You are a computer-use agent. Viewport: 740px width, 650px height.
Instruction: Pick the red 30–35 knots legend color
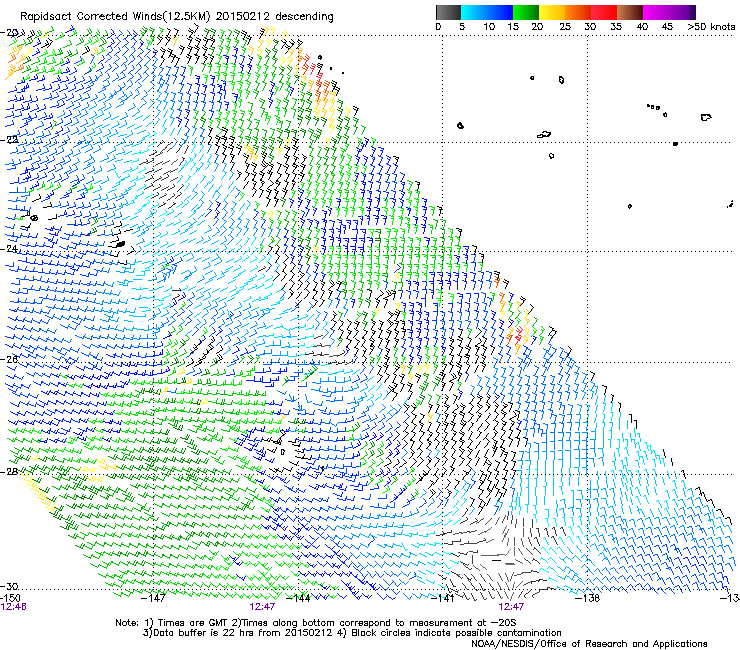pyautogui.click(x=604, y=12)
